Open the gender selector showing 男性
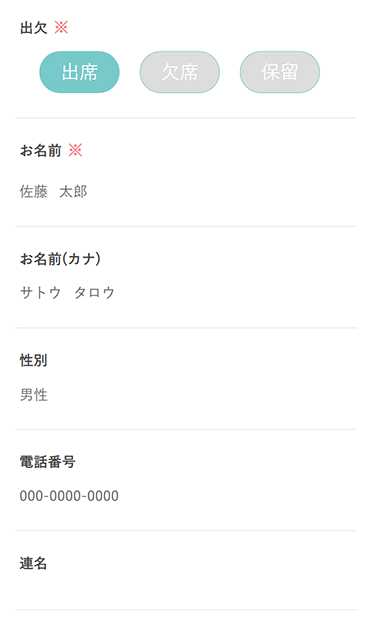 pos(186,395)
